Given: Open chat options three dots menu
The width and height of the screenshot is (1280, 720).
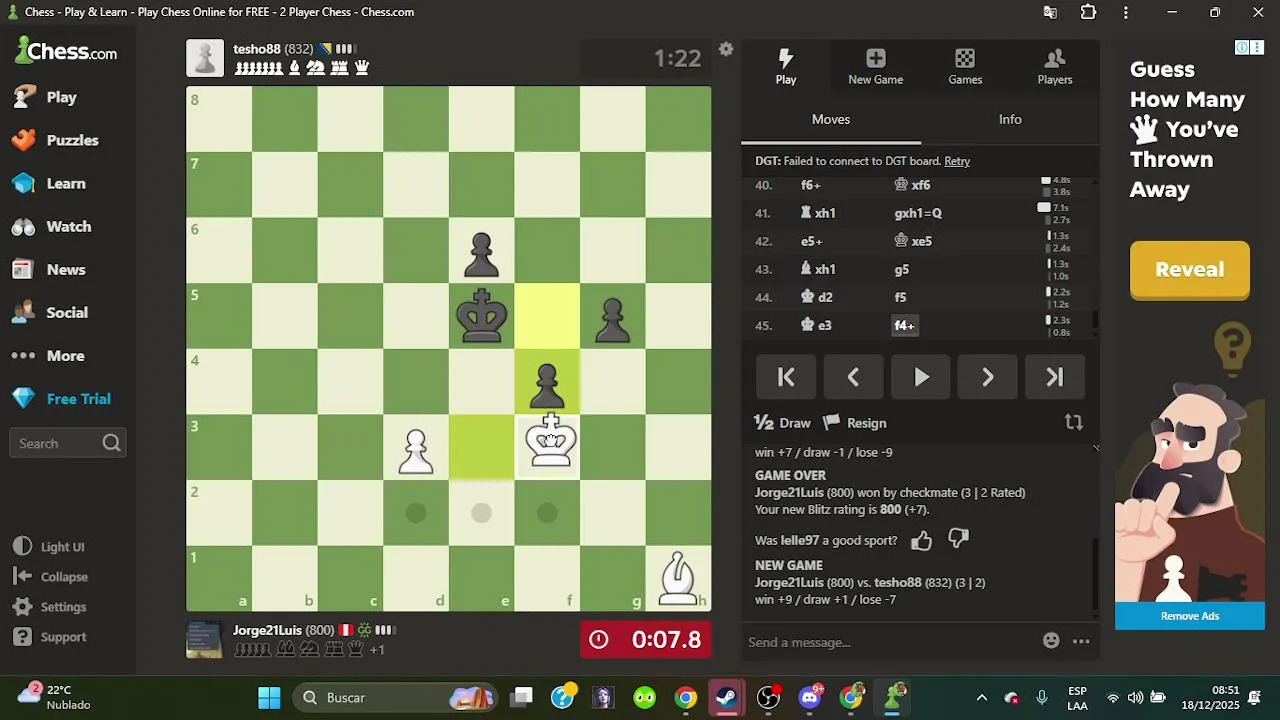Looking at the screenshot, I should 1081,641.
